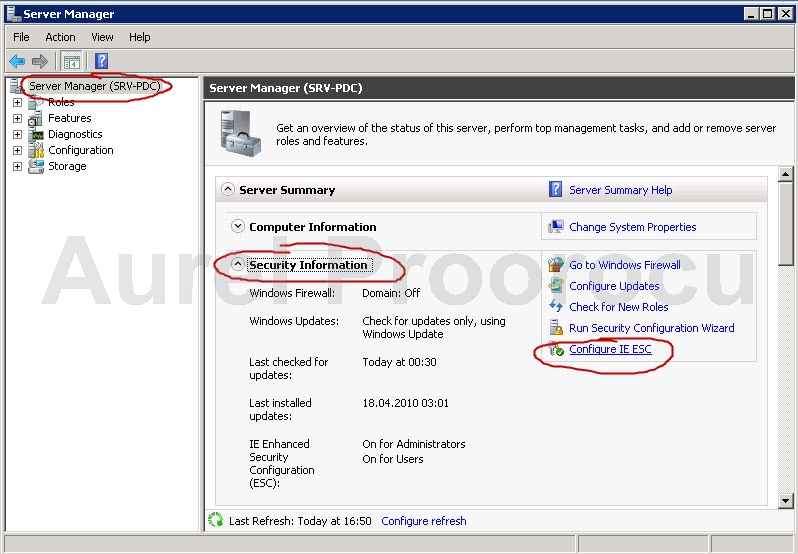Click the Server Summary Help question mark icon
This screenshot has width=798, height=554.
(555, 189)
